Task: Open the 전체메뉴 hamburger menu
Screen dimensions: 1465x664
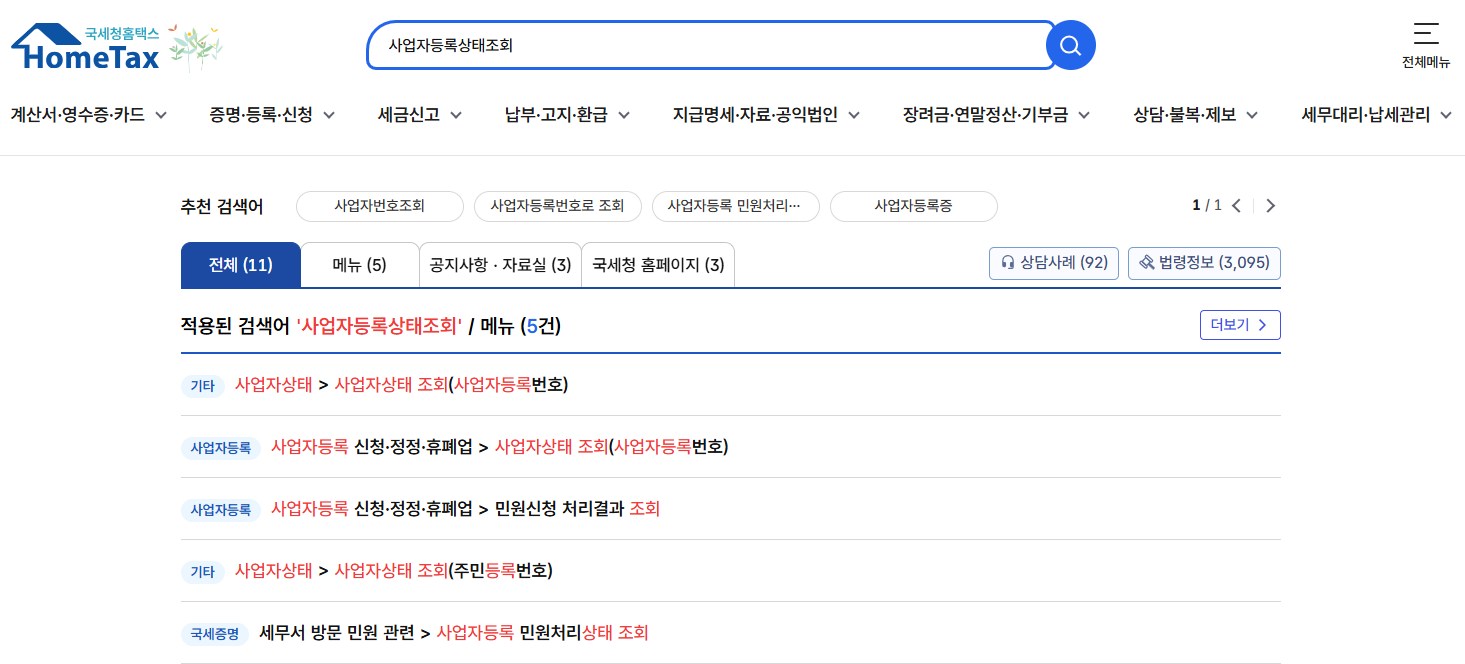Action: 1426,44
